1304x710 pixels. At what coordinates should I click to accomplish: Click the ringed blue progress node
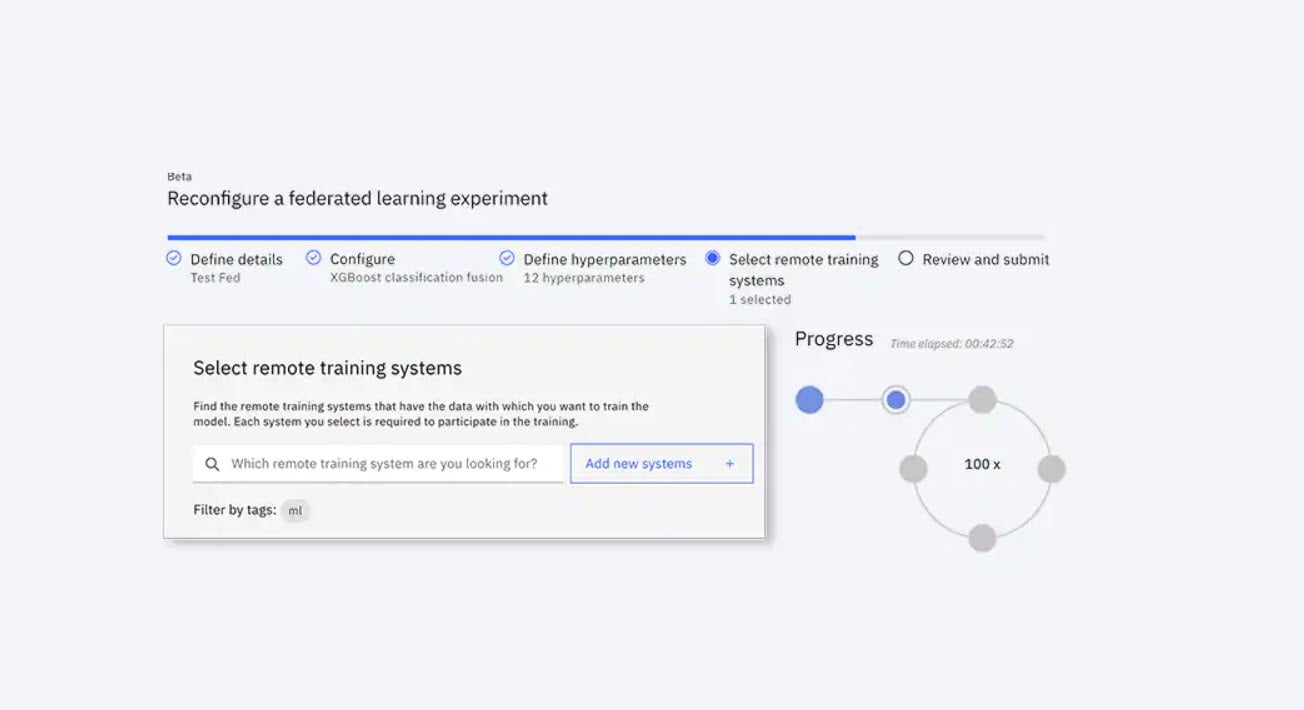click(896, 400)
